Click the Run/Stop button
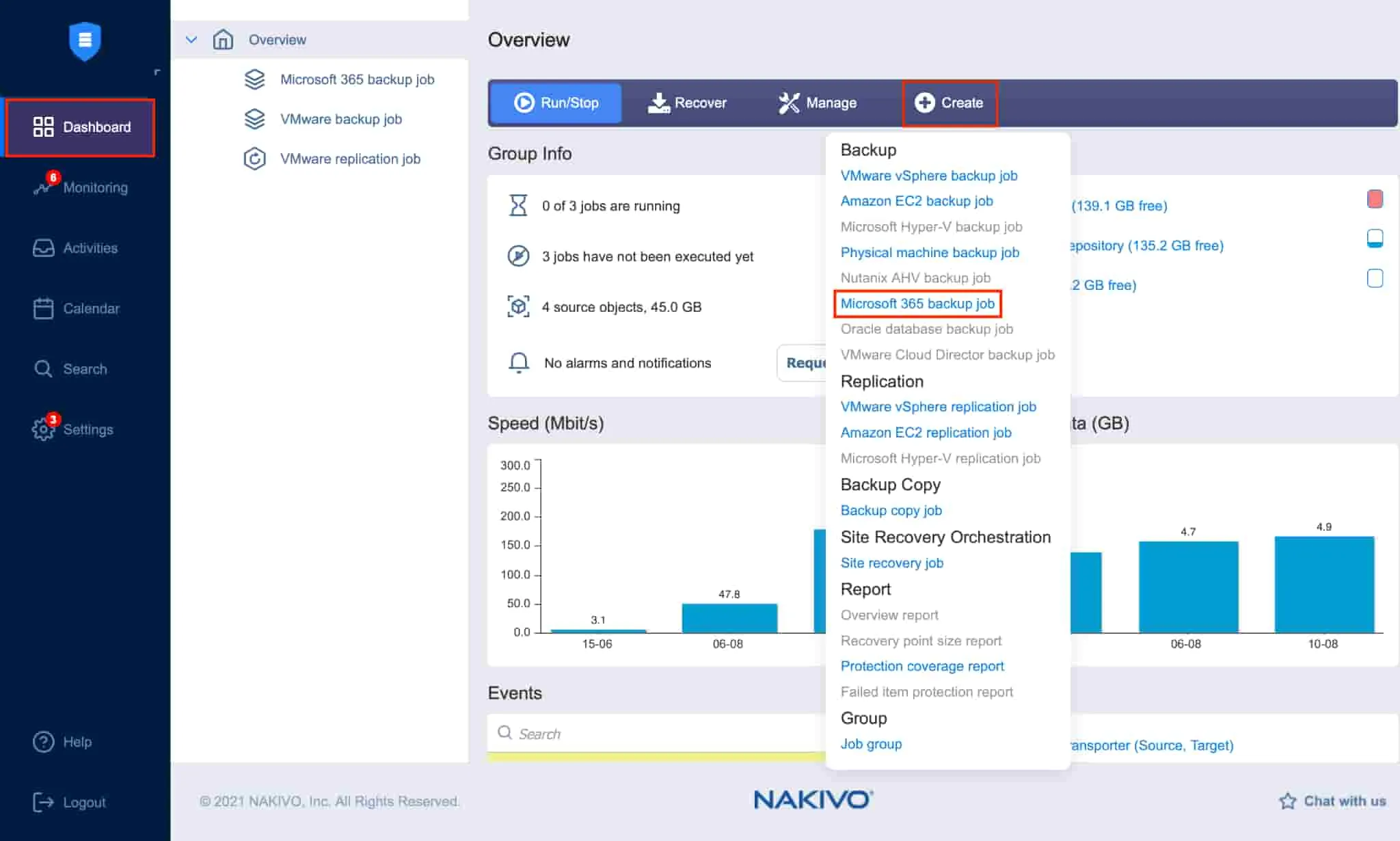Viewport: 1400px width, 841px height. coord(556,103)
